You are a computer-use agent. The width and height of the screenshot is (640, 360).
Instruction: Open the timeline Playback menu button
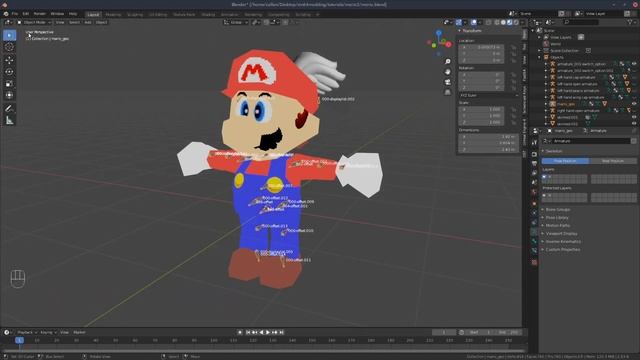[x=27, y=332]
